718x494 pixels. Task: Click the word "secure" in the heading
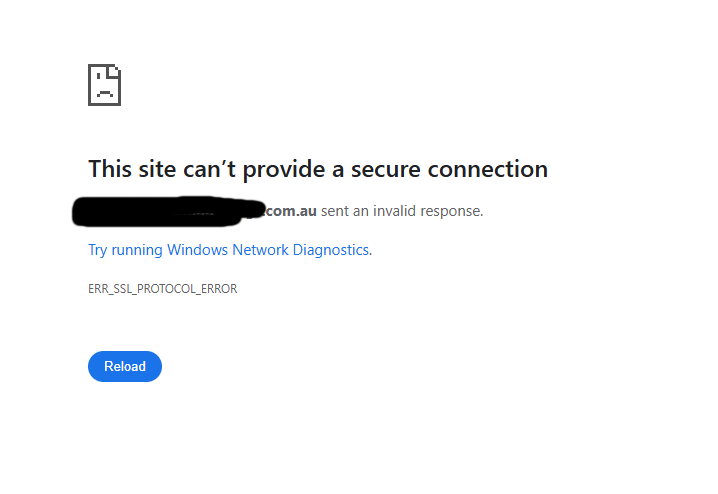point(386,169)
